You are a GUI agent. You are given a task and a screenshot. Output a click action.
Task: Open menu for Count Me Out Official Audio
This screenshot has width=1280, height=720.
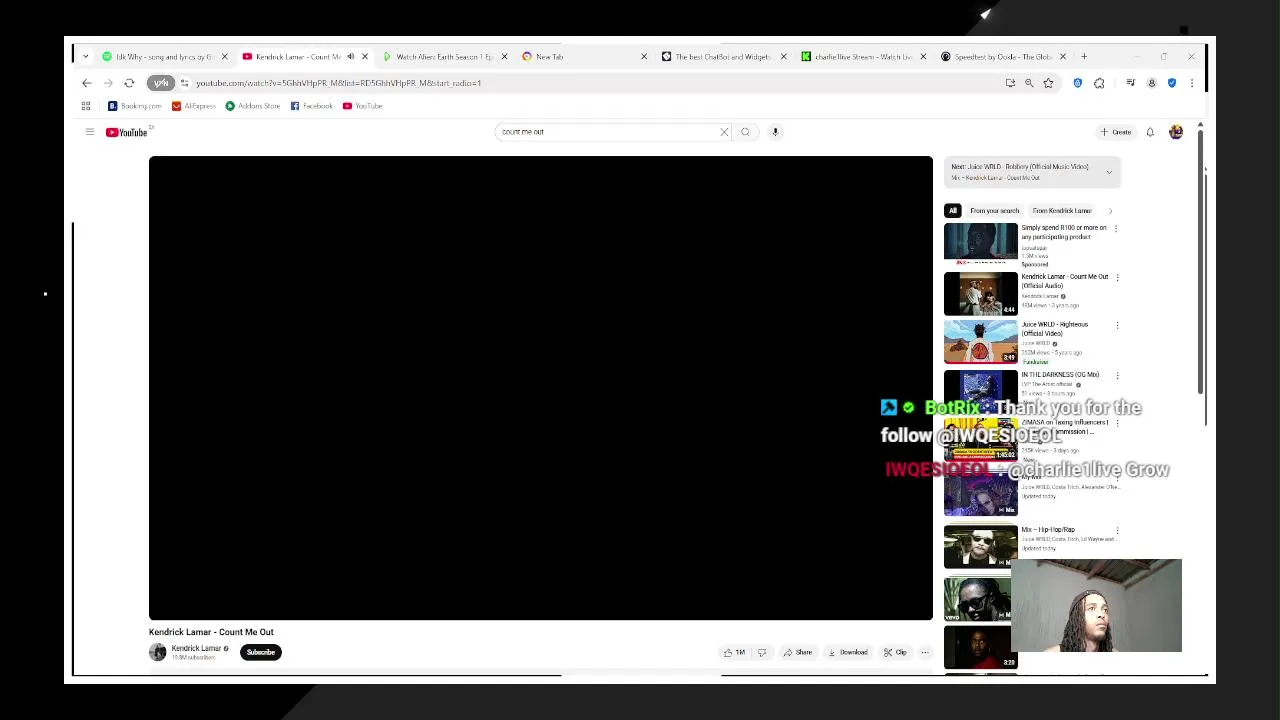[1117, 278]
